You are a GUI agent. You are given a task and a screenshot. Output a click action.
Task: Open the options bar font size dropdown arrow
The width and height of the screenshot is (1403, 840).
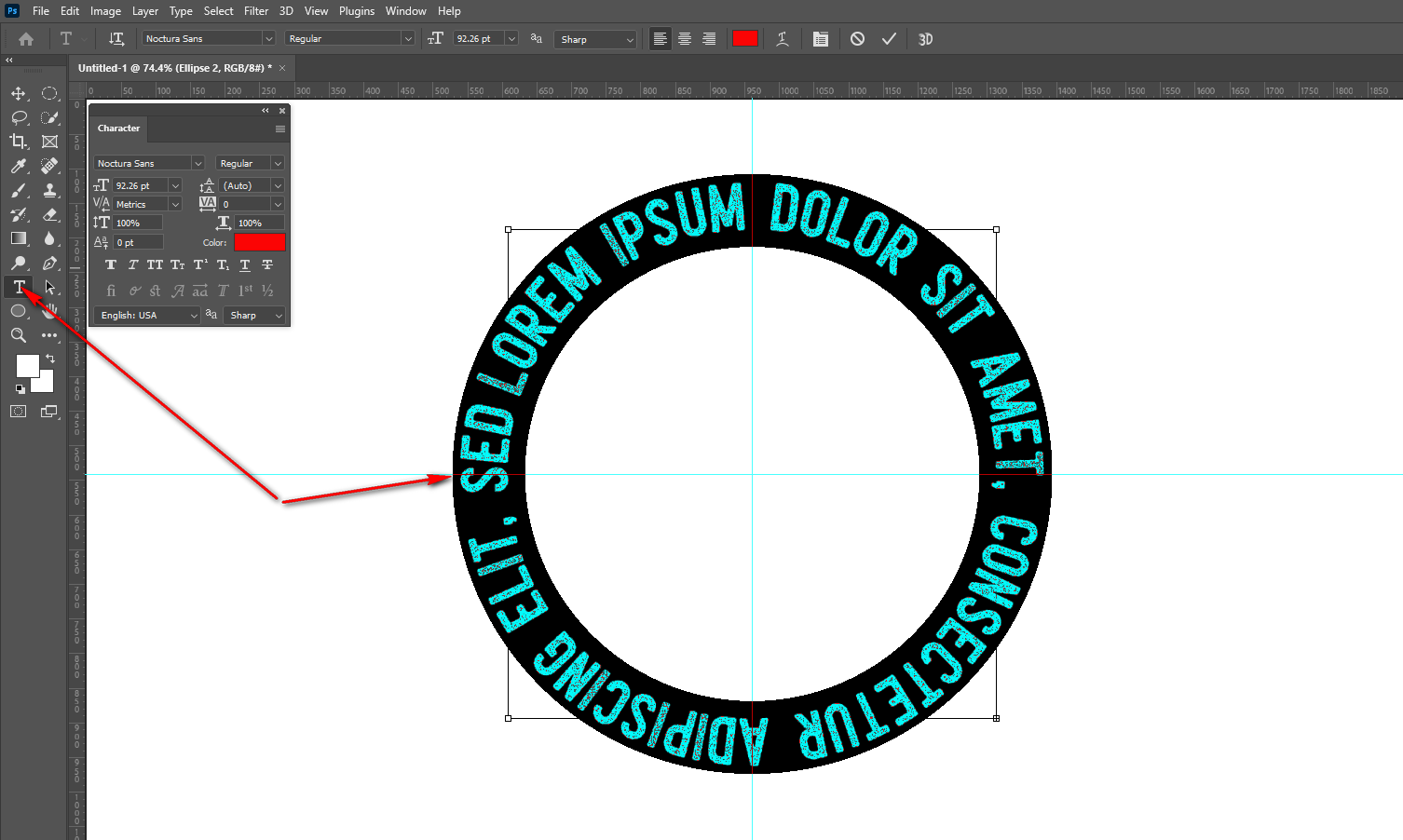coord(511,39)
